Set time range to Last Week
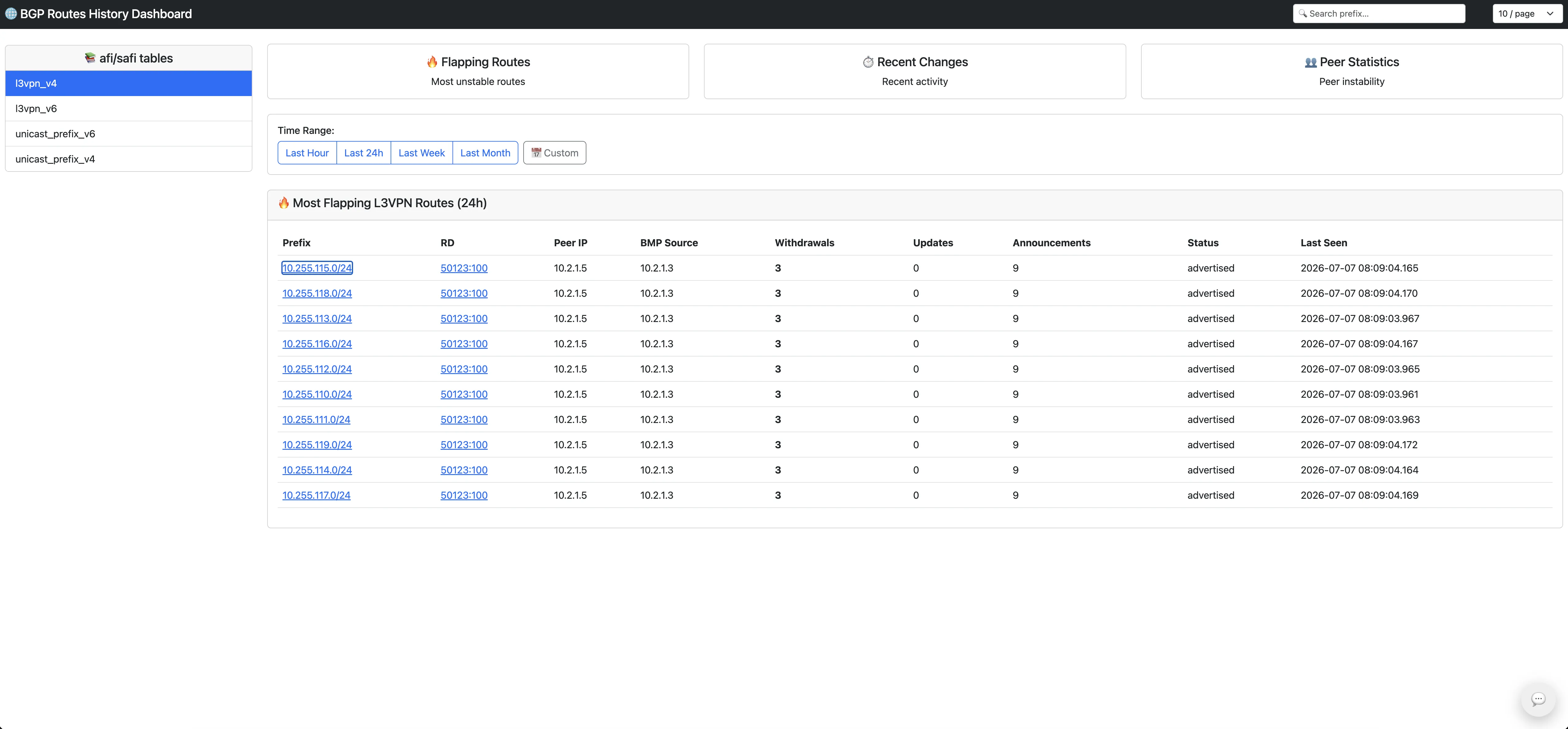This screenshot has height=729, width=1568. (x=421, y=153)
